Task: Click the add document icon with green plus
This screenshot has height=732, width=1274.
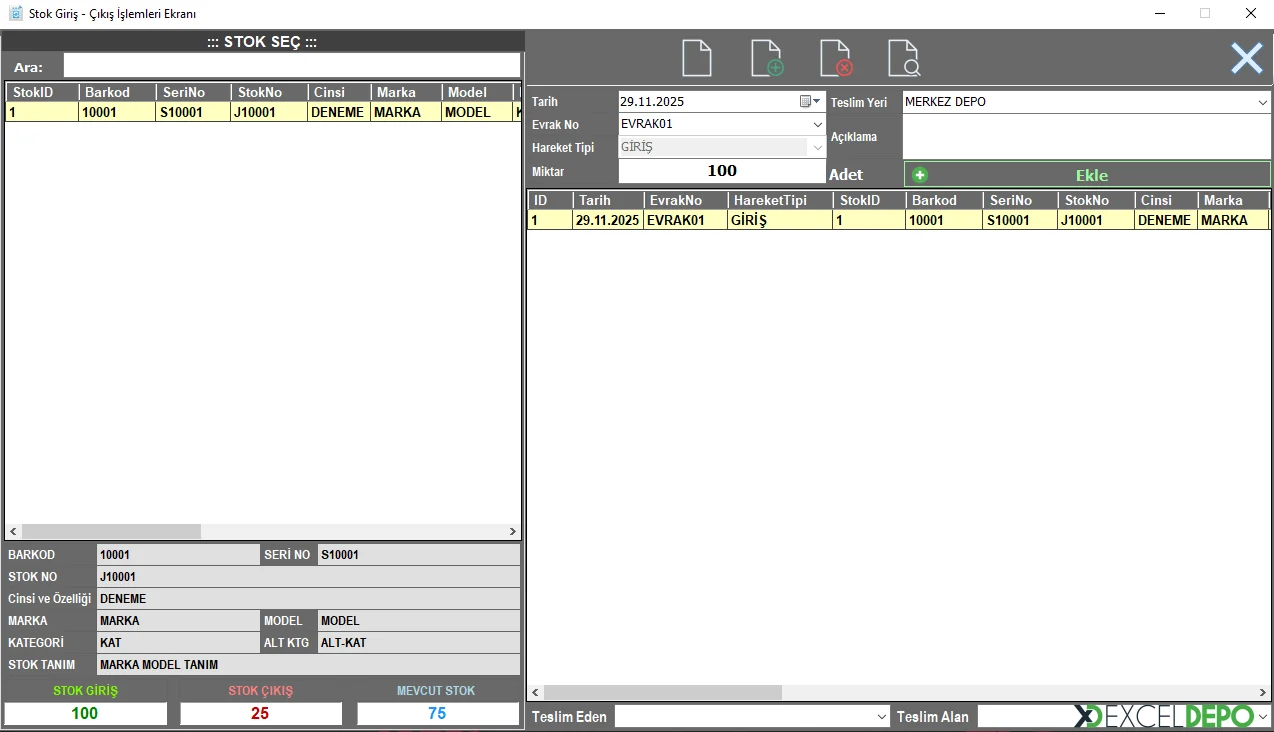Action: pyautogui.click(x=766, y=58)
